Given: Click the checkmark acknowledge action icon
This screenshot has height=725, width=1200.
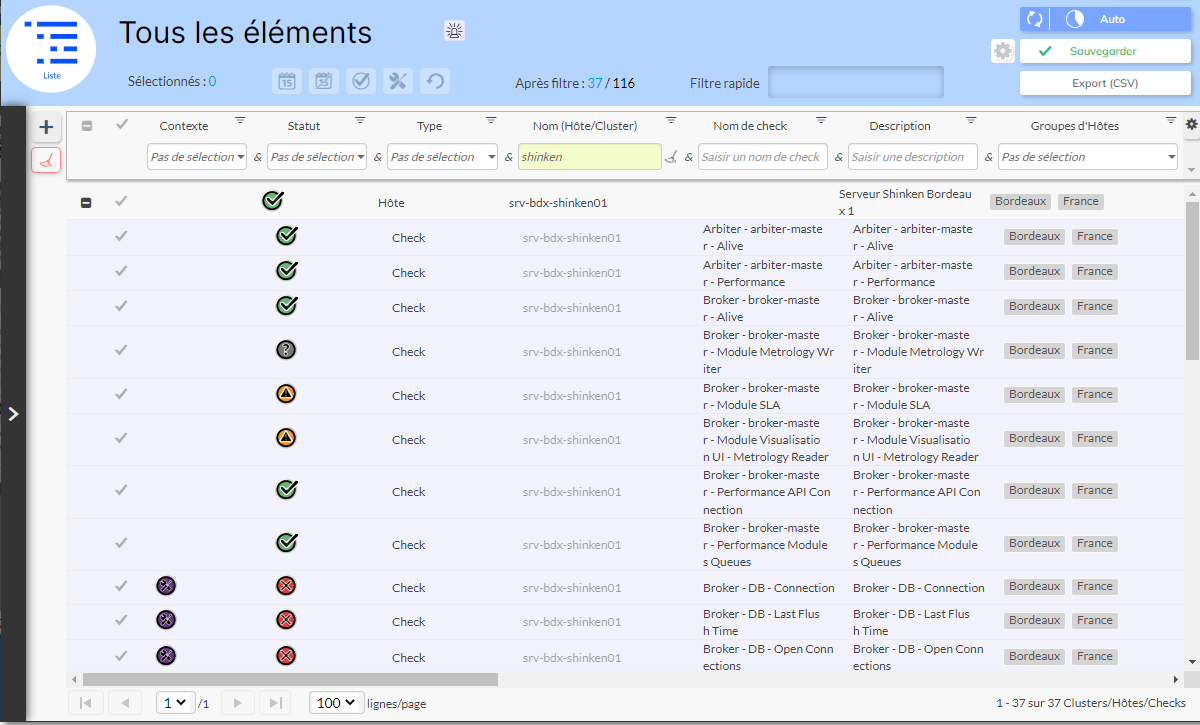Looking at the screenshot, I should (361, 82).
